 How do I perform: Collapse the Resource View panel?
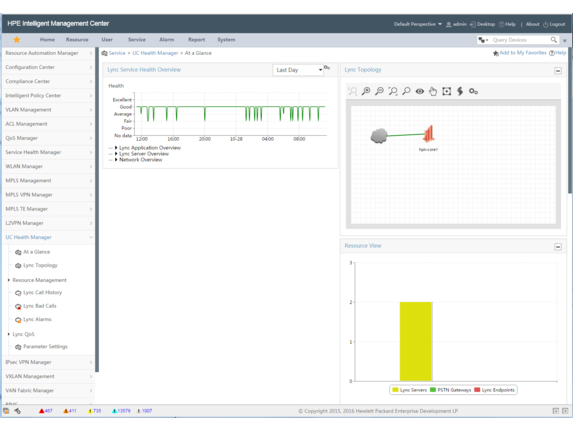pos(558,247)
